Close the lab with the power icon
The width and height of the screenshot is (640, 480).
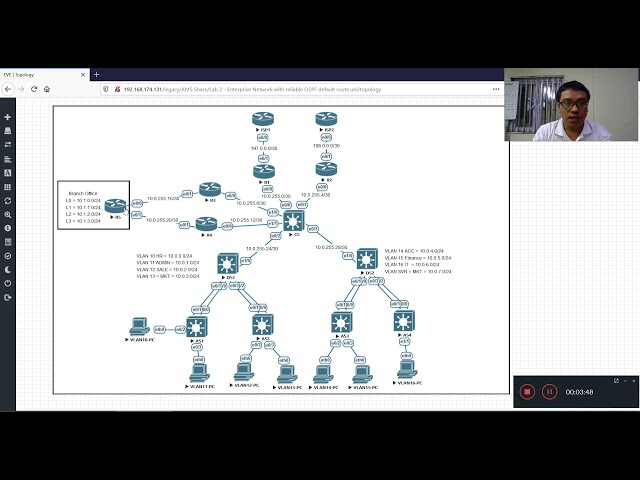tap(7, 283)
